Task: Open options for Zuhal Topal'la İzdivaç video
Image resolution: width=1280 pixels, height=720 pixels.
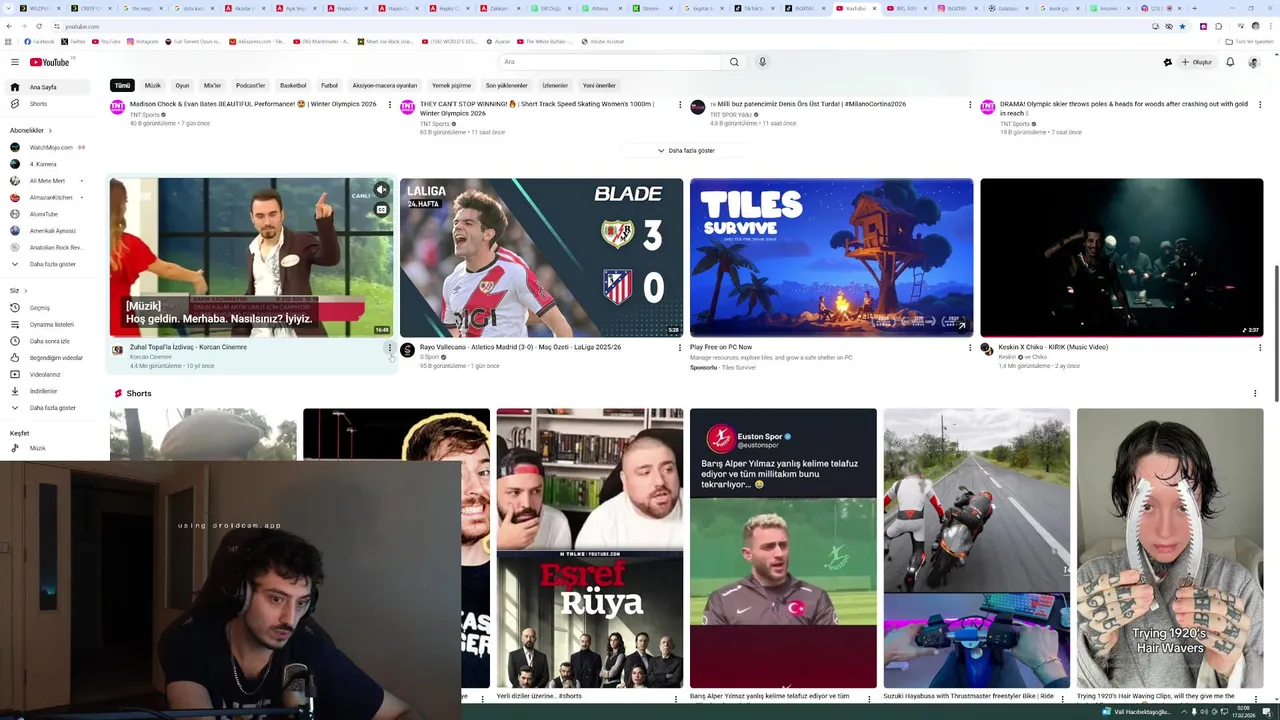Action: 390,348
